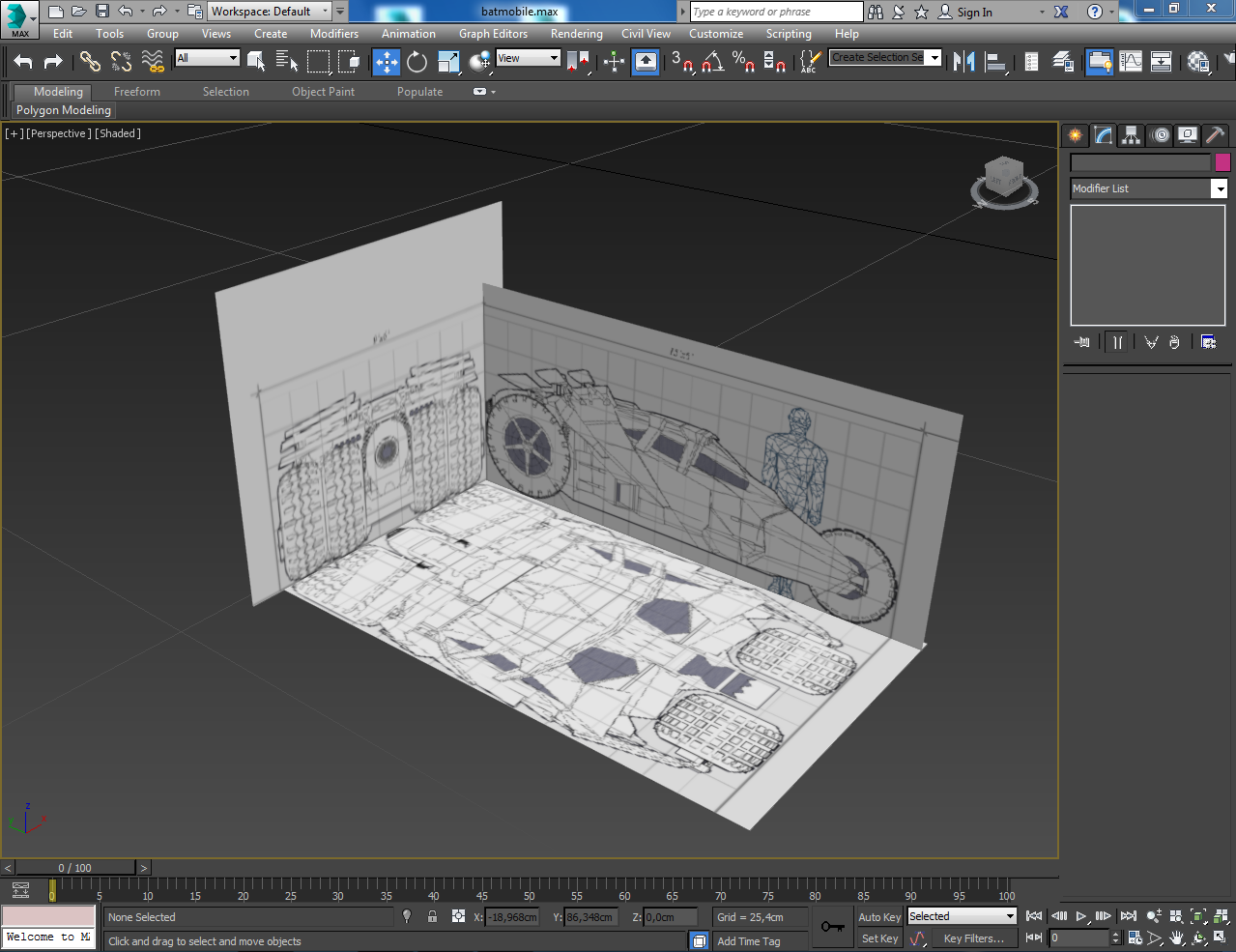Click the pink MAXScript mini listener field
1236x952 pixels.
[x=49, y=915]
